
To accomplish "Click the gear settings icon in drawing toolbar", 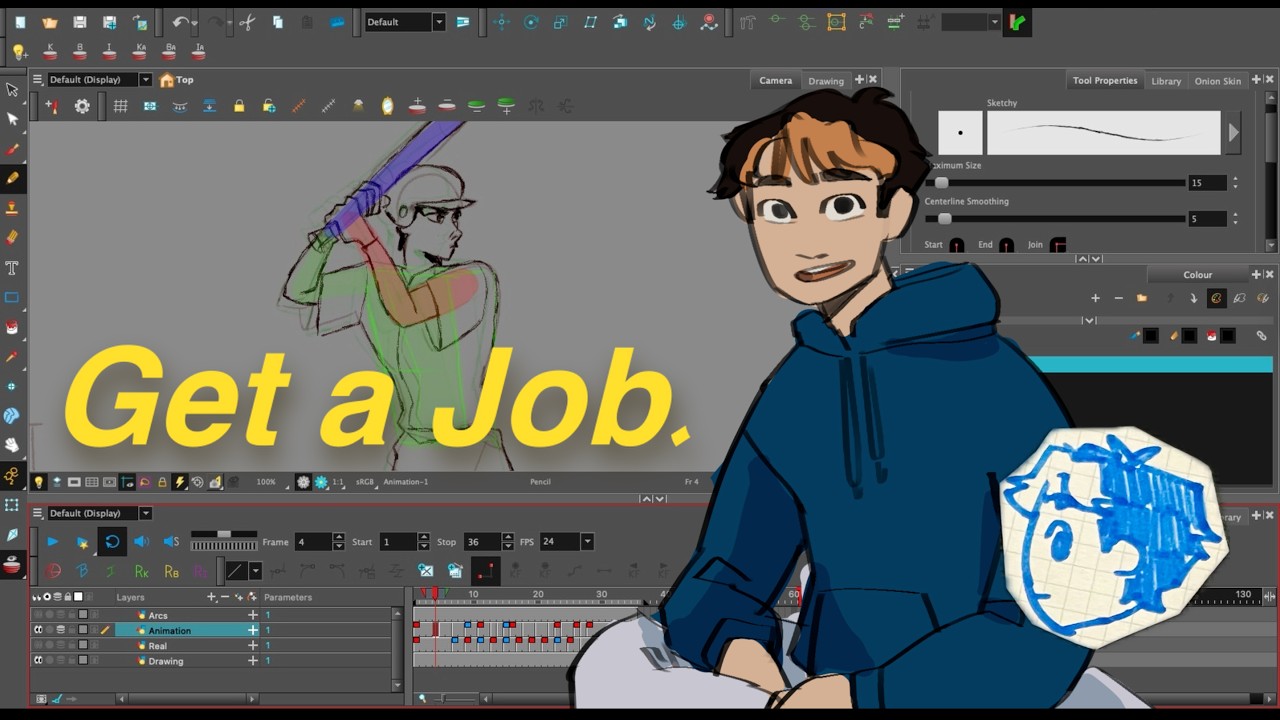I will pyautogui.click(x=82, y=106).
